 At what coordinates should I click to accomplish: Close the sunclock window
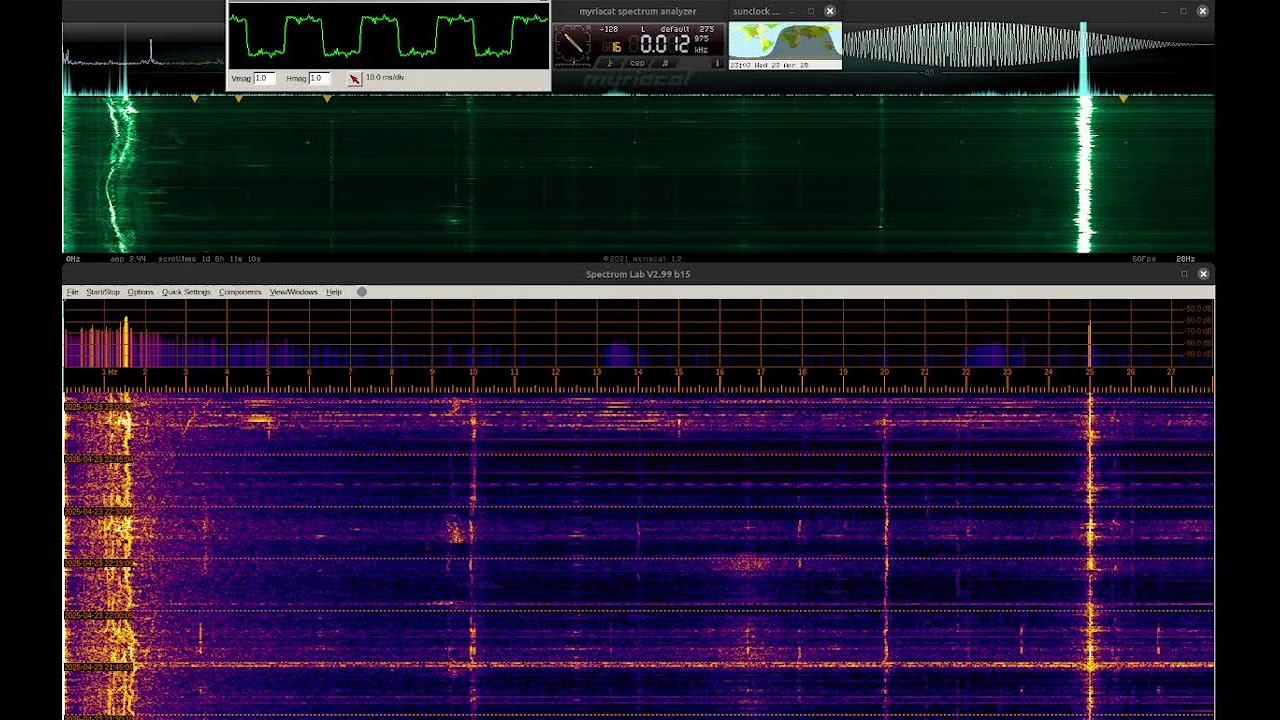(829, 11)
